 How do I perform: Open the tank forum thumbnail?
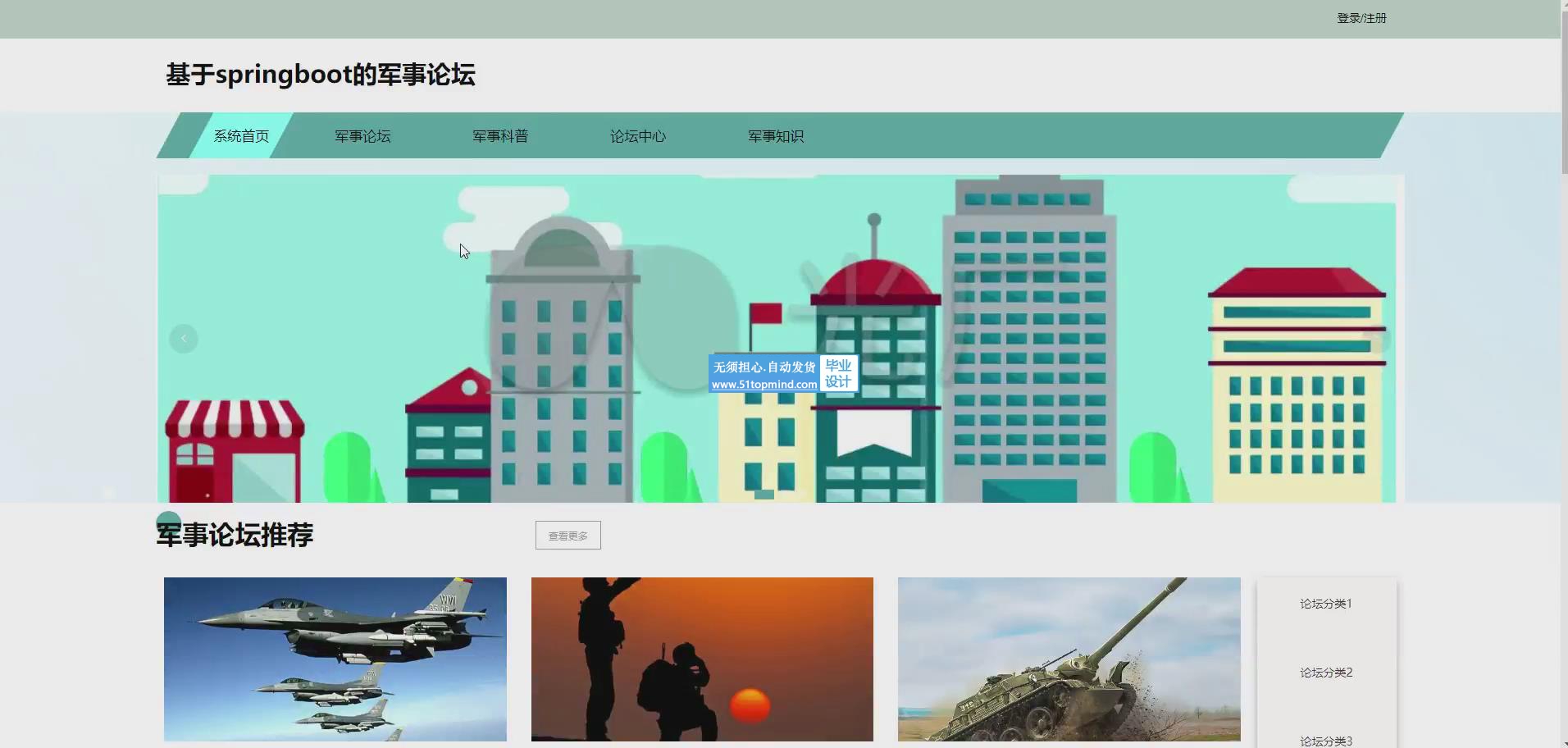tap(1069, 659)
